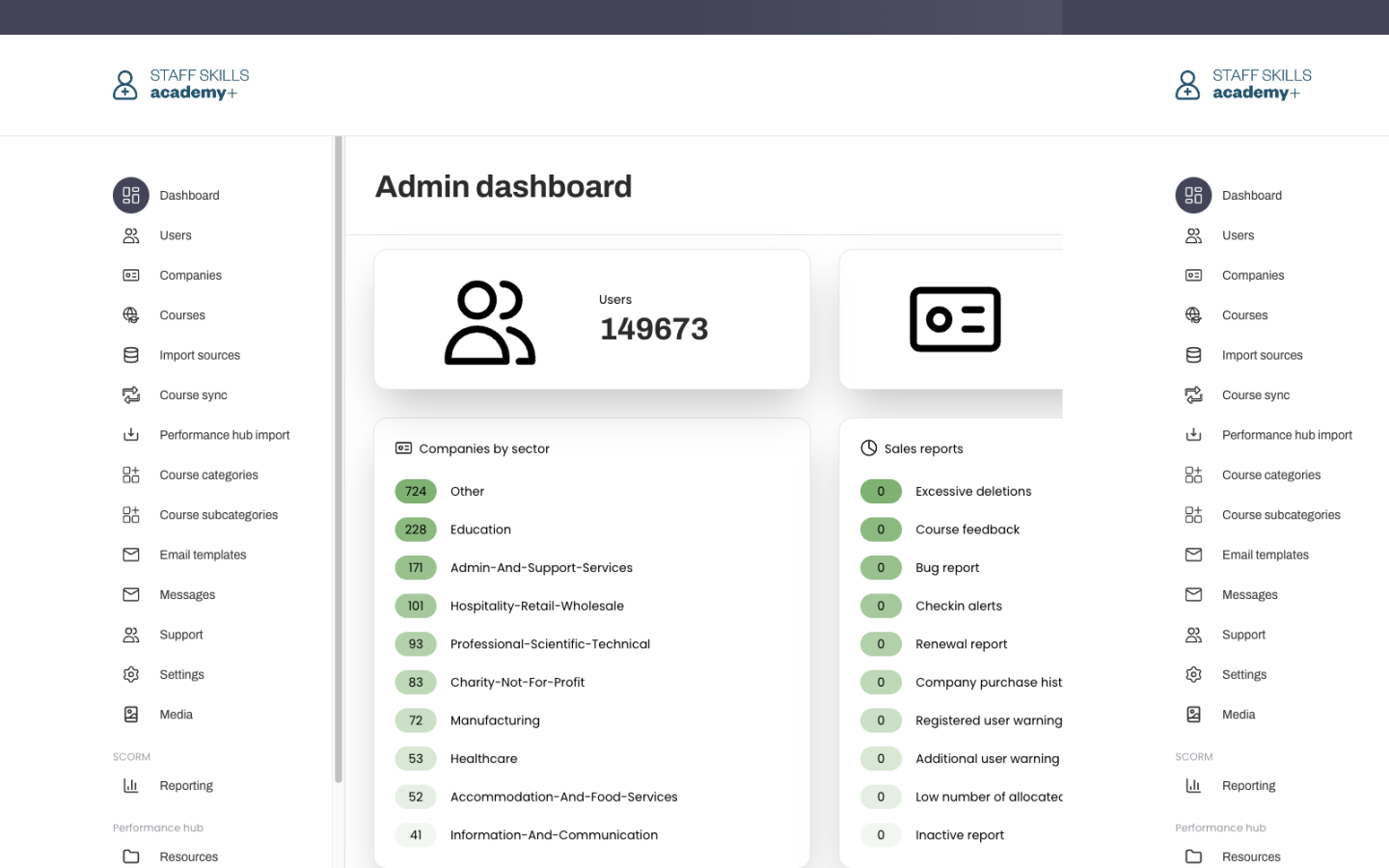
Task: Click the Courses globe icon in the left sidebar
Action: (x=131, y=315)
